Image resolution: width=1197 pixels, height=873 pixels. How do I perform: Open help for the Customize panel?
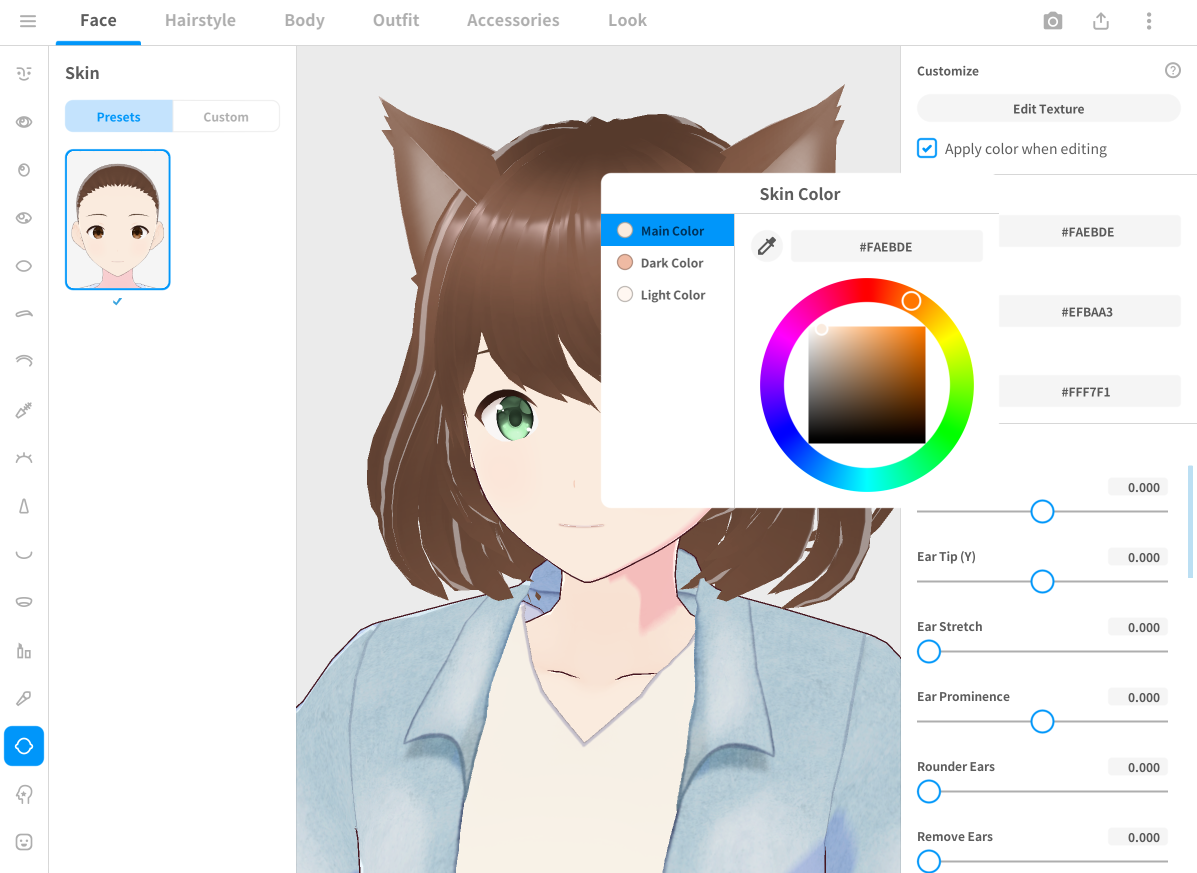point(1173,71)
